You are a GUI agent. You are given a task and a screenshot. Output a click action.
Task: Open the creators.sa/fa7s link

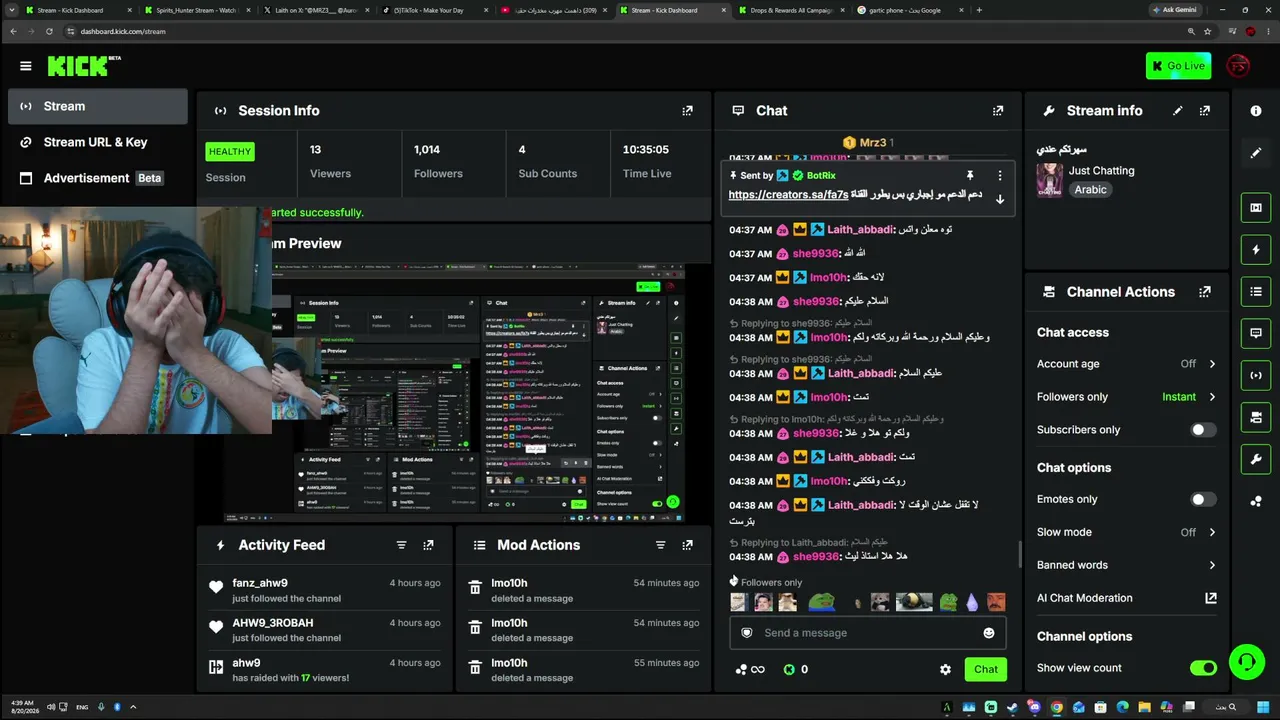coord(788,195)
